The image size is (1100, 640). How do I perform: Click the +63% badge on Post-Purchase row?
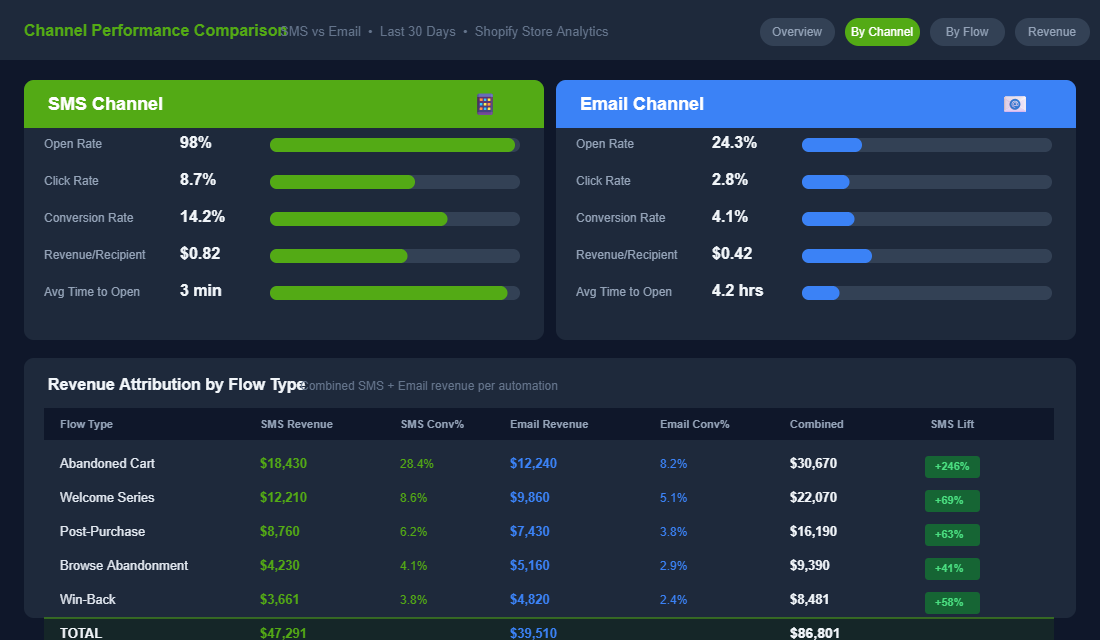tap(952, 534)
